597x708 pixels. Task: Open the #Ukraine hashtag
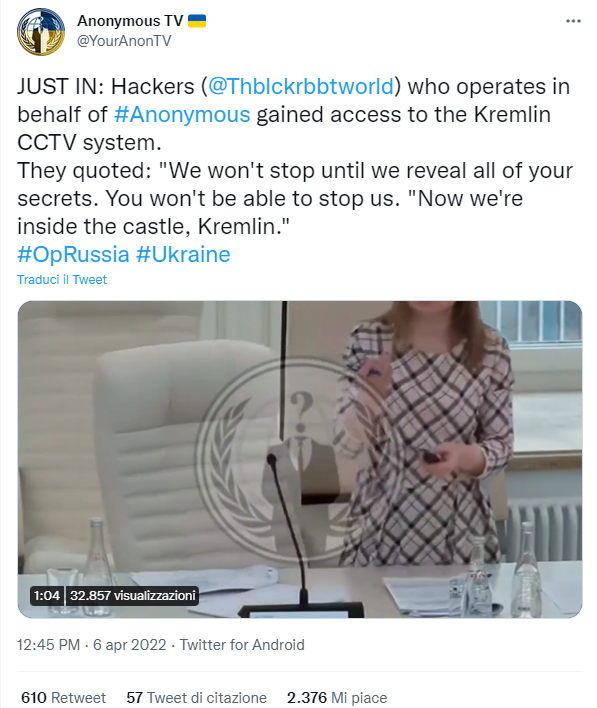pos(183,254)
